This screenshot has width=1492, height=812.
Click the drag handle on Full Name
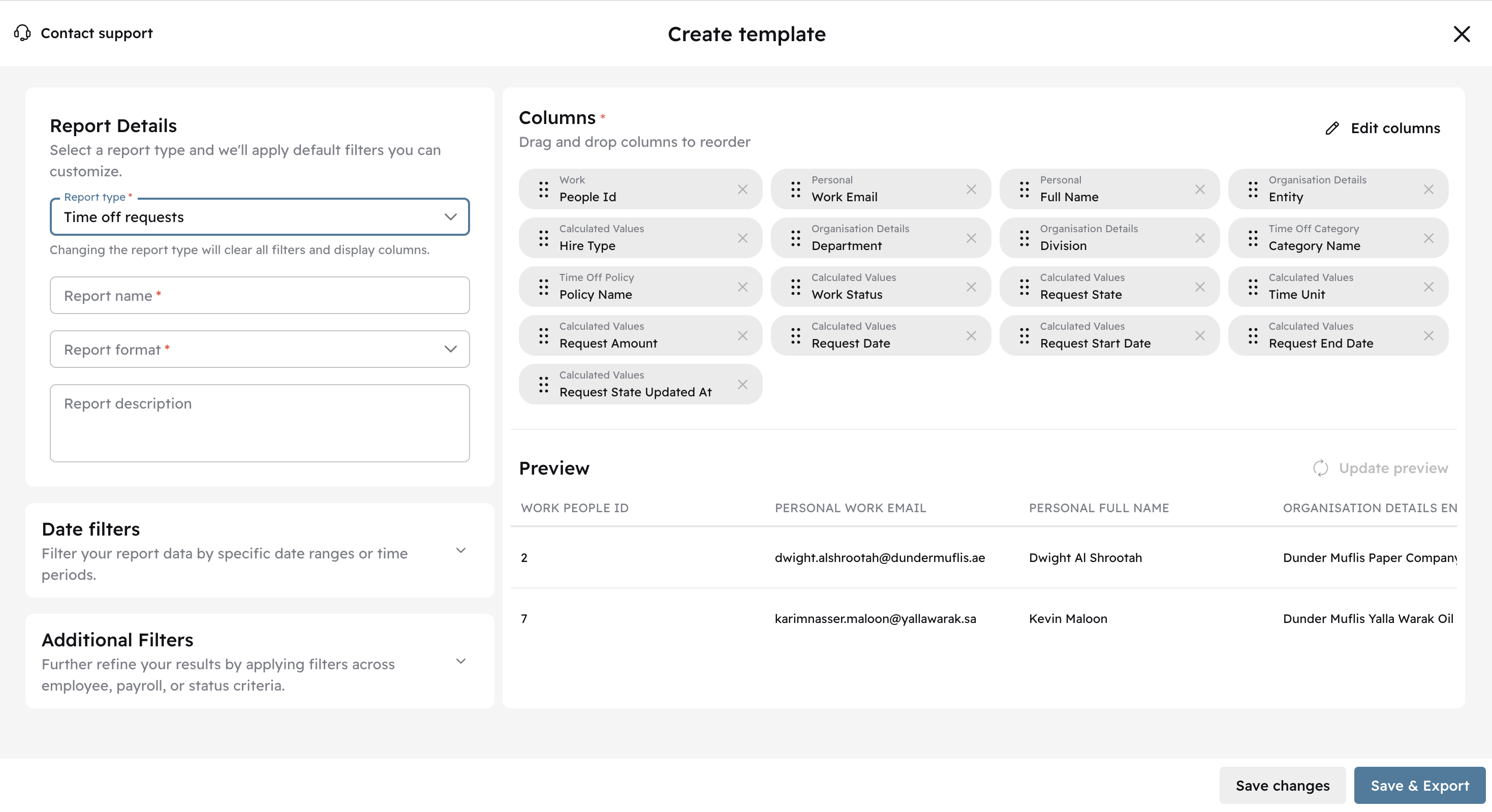[x=1024, y=190]
